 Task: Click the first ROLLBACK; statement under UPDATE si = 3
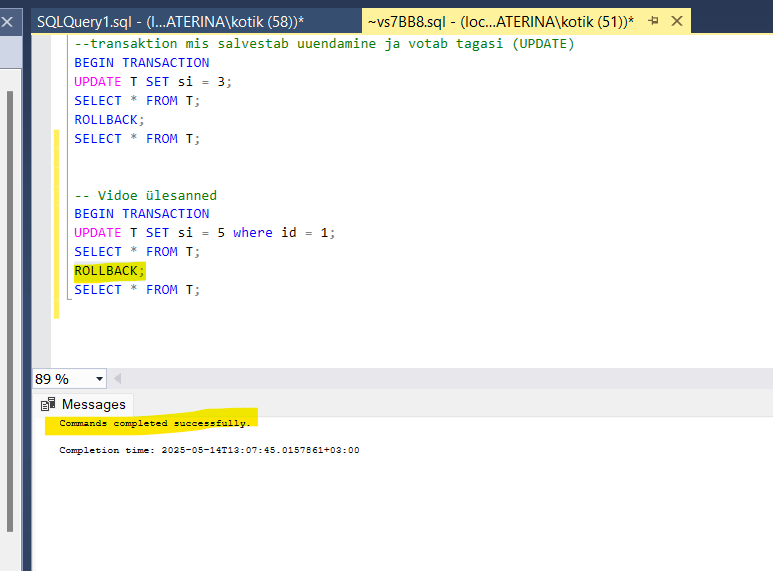click(x=109, y=120)
